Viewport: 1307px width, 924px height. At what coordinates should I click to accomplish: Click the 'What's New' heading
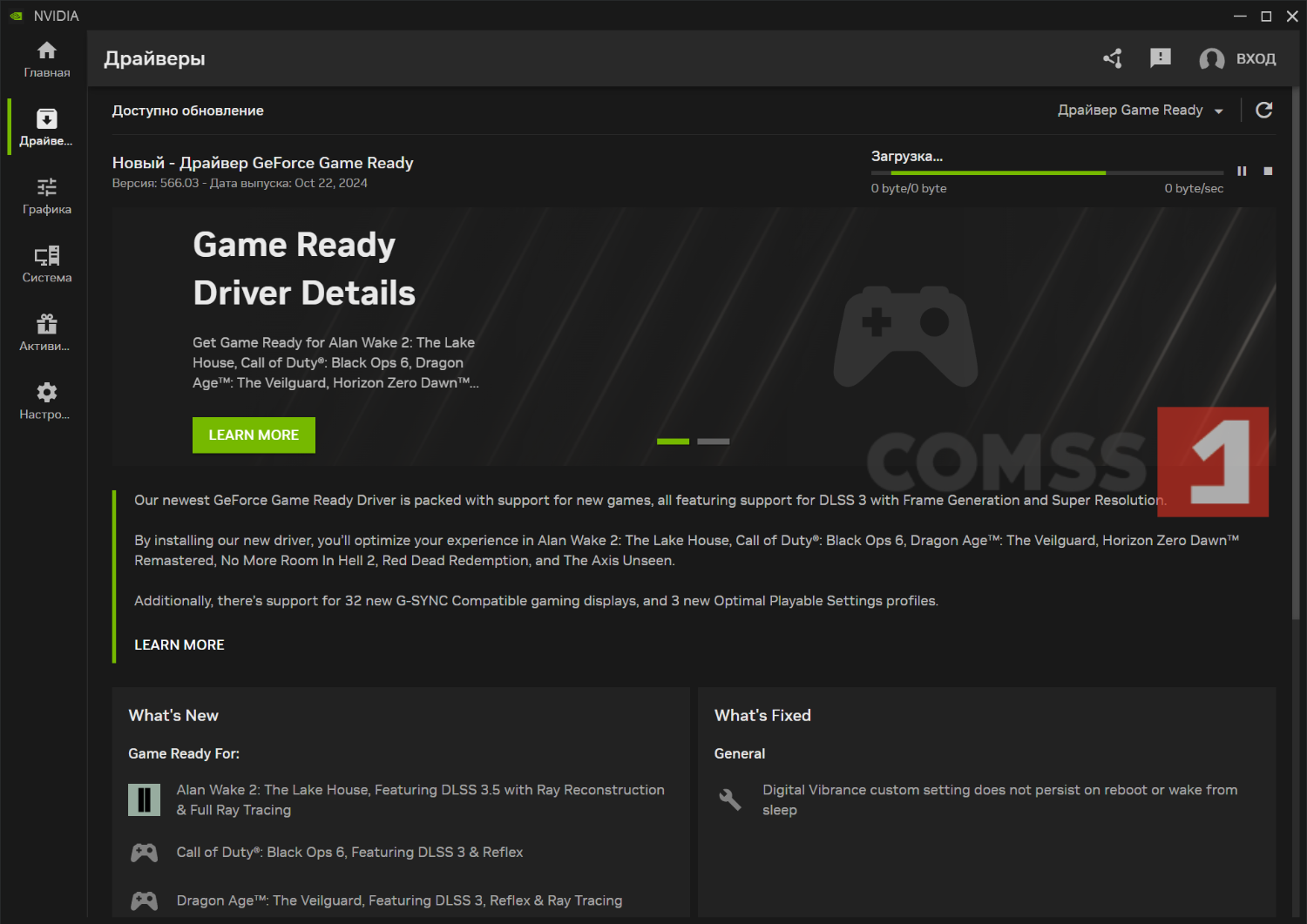click(x=173, y=715)
